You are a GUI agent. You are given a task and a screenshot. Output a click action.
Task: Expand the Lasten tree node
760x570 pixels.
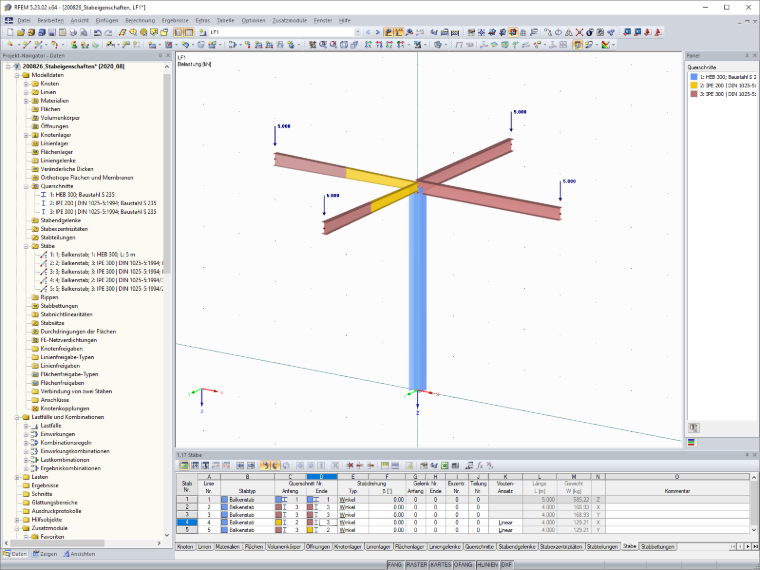[17, 477]
